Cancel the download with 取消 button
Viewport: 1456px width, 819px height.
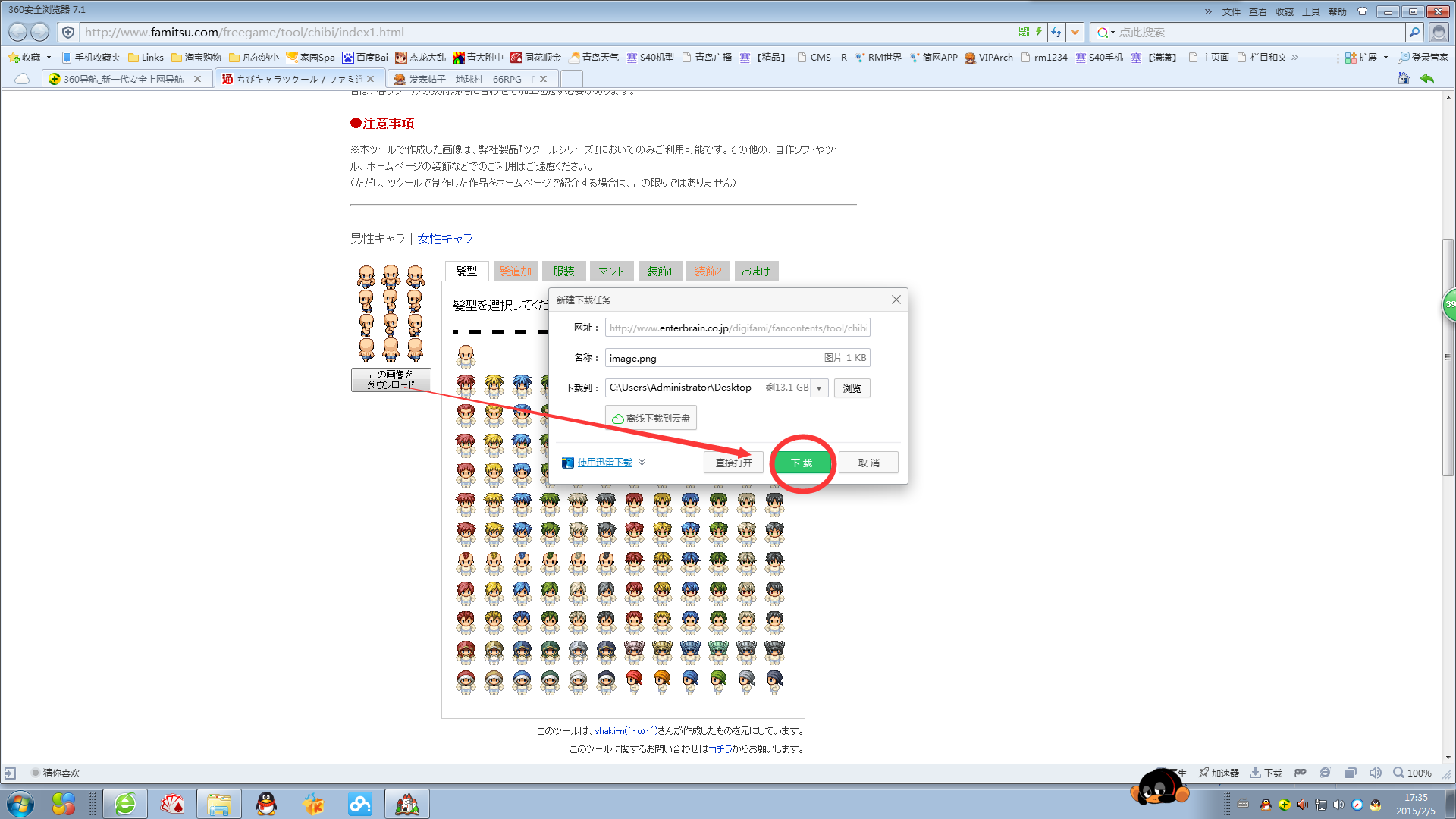[868, 463]
